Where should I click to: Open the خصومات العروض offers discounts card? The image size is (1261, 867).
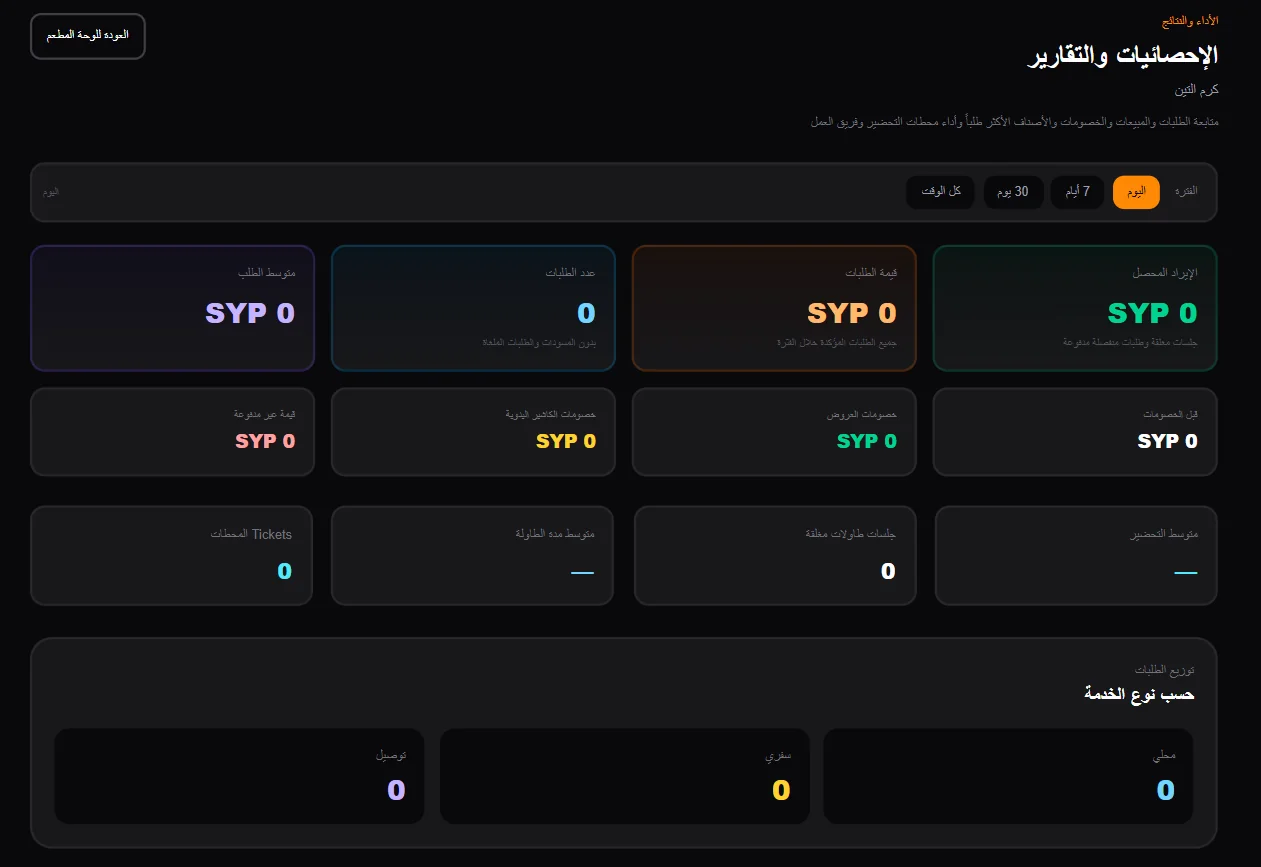pos(774,432)
